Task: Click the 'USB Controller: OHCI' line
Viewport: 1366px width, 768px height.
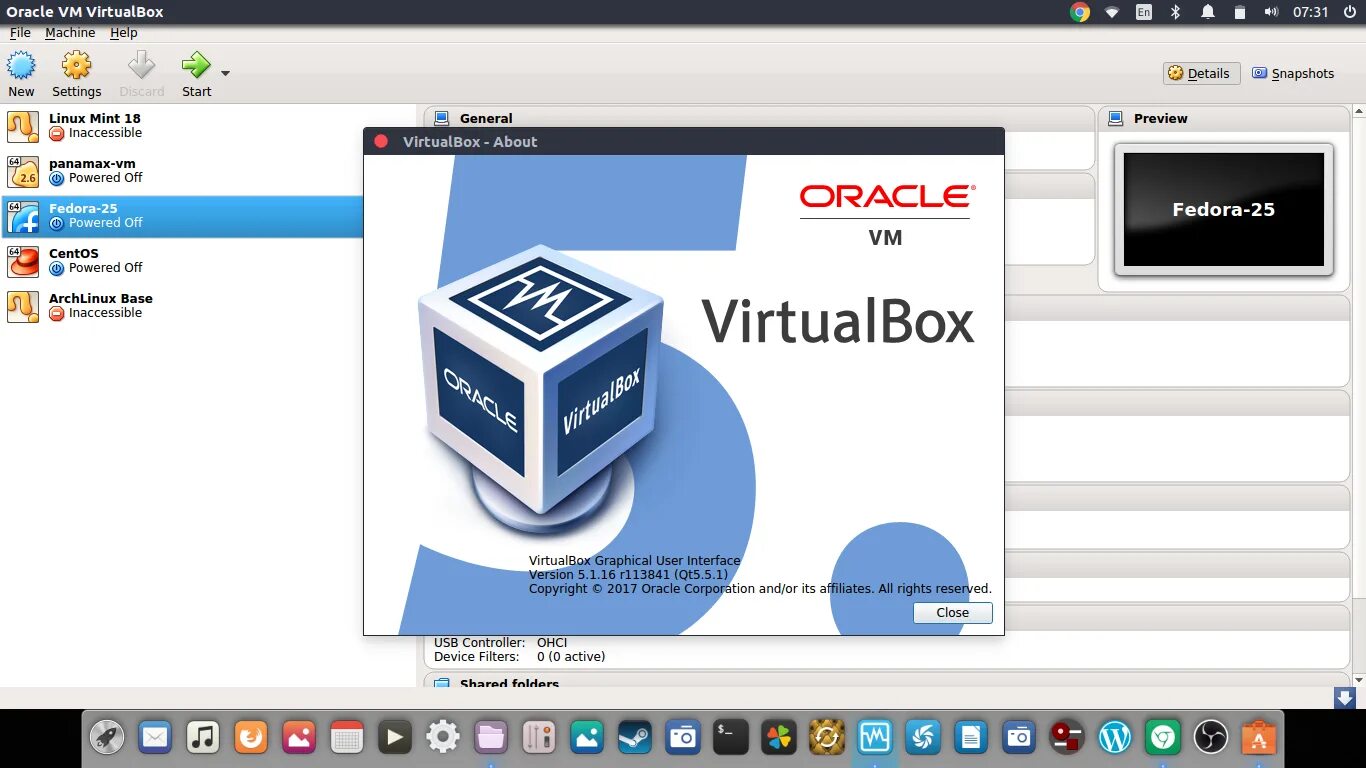Action: pyautogui.click(x=501, y=643)
